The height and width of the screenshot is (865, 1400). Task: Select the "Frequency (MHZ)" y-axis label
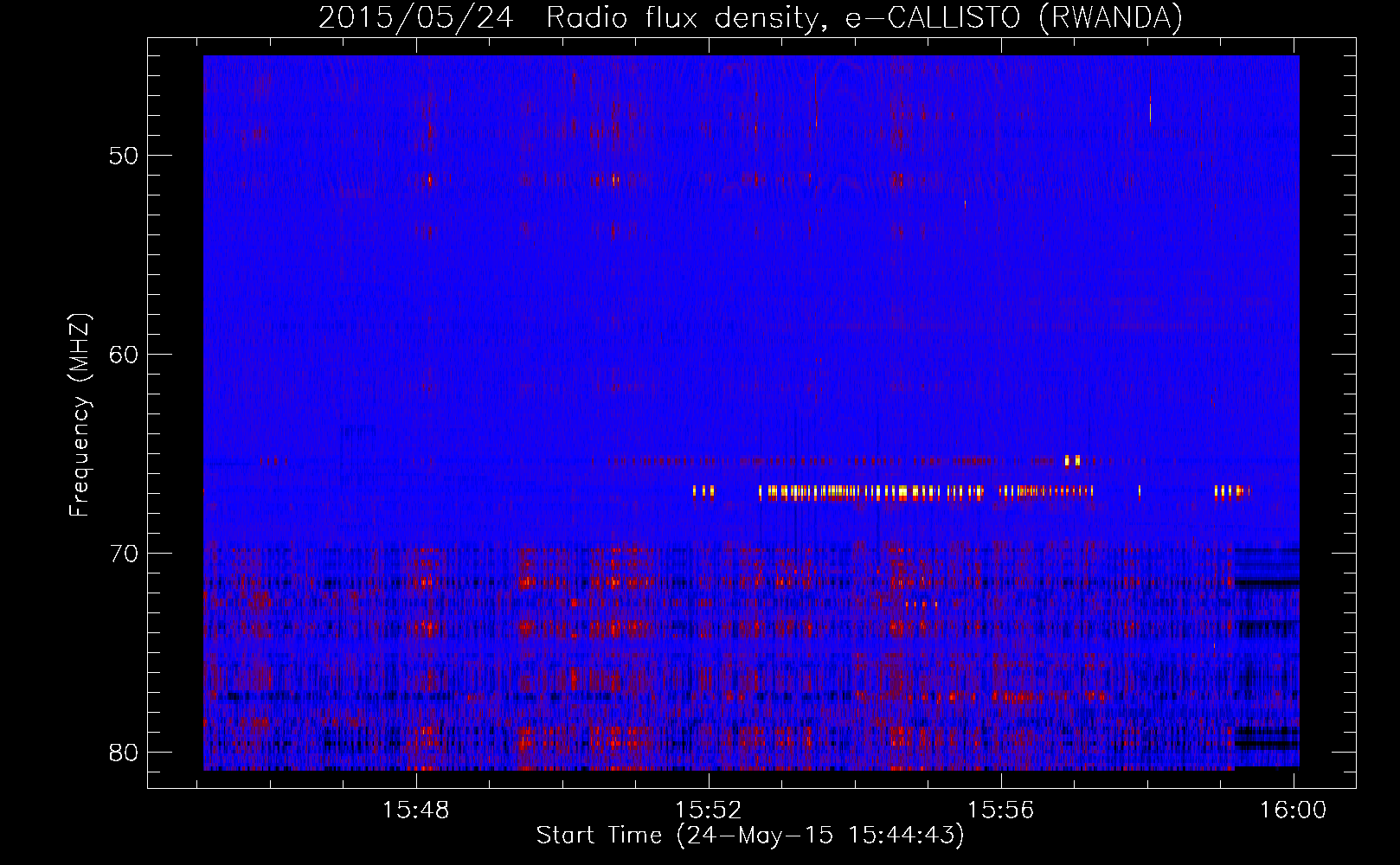79,415
